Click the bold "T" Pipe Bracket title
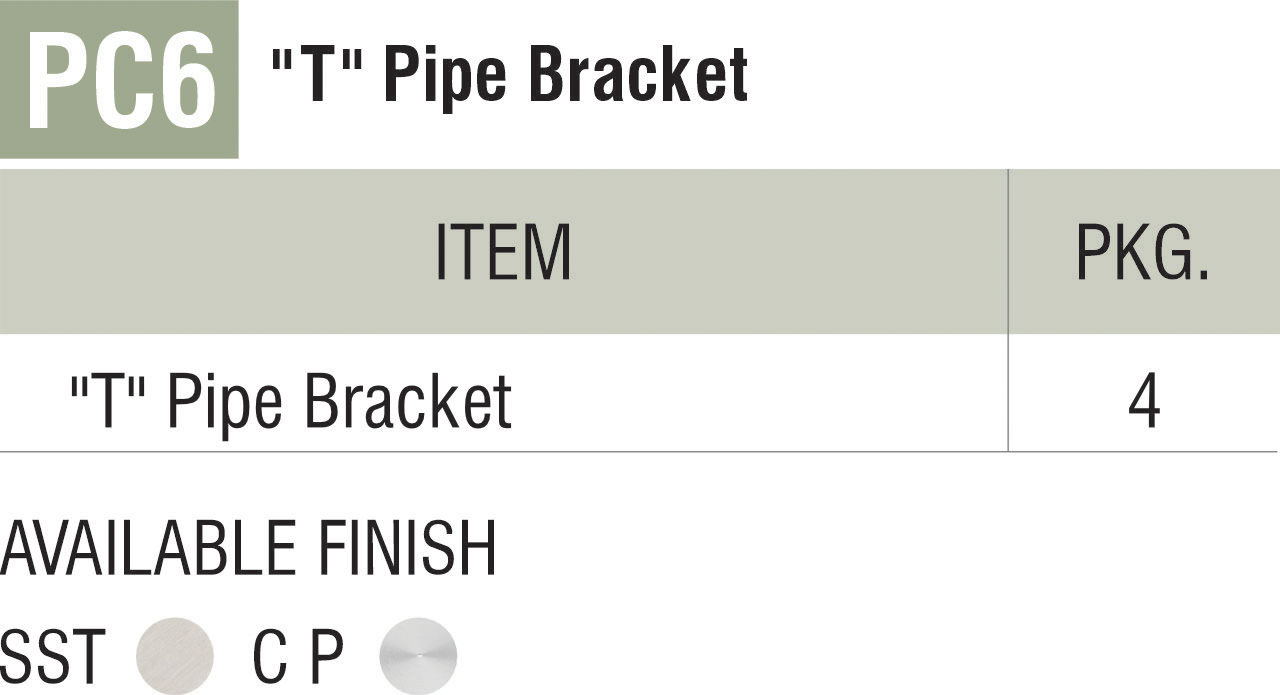The height and width of the screenshot is (695, 1280). pyautogui.click(x=510, y=74)
